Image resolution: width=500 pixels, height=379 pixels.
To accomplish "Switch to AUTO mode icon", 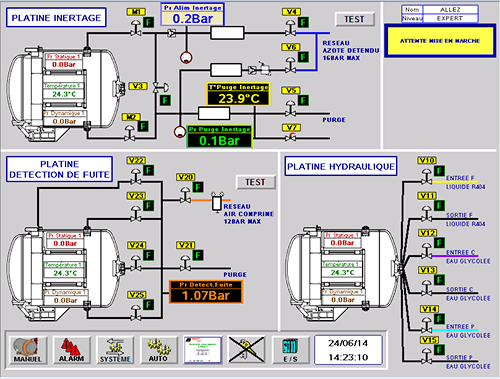I will tap(159, 350).
